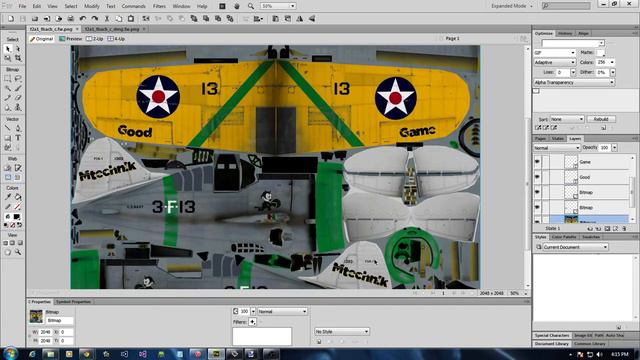This screenshot has height=360, width=640.
Task: Hide the Game layer
Action: [537, 162]
